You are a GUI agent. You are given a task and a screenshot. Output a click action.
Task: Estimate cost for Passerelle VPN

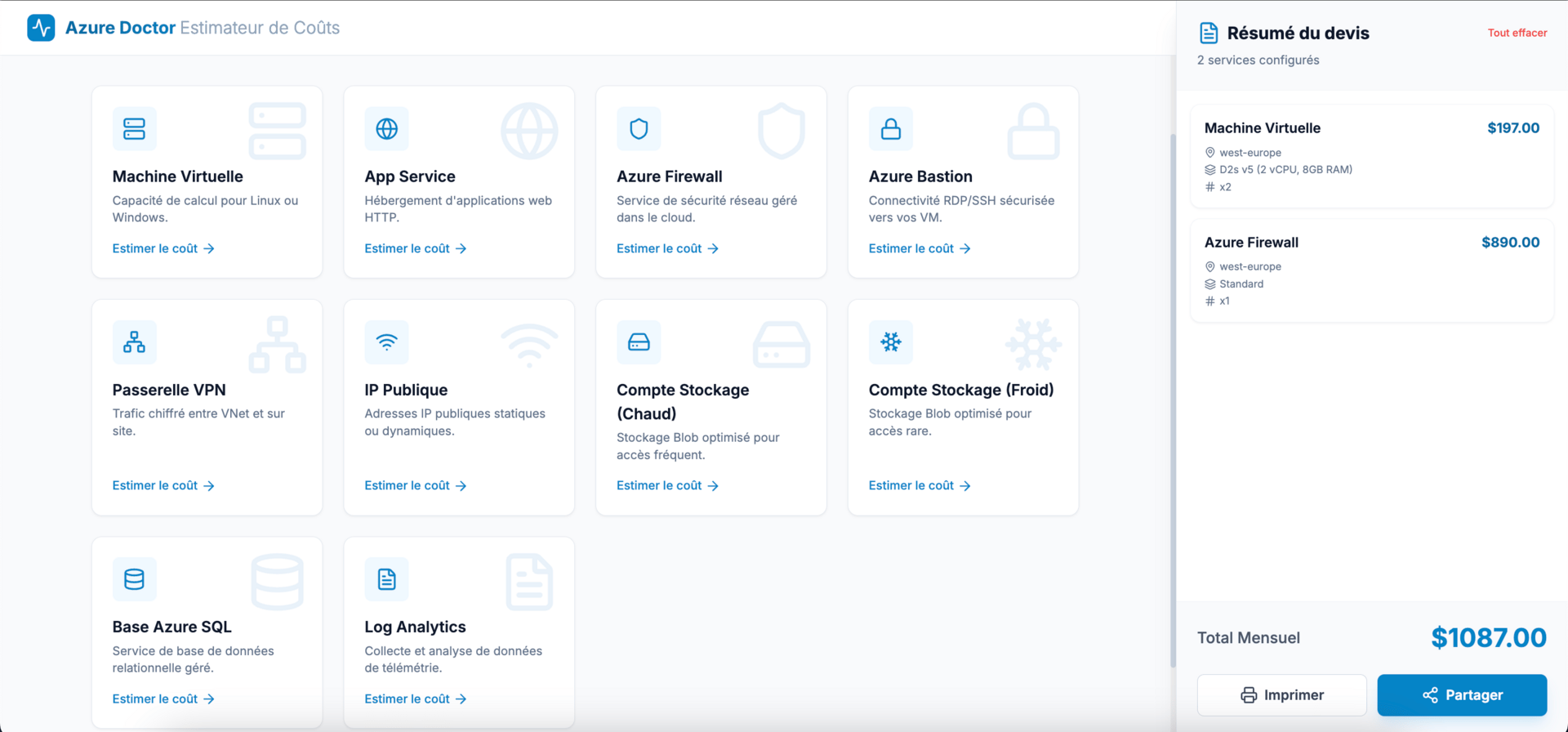[x=163, y=486]
